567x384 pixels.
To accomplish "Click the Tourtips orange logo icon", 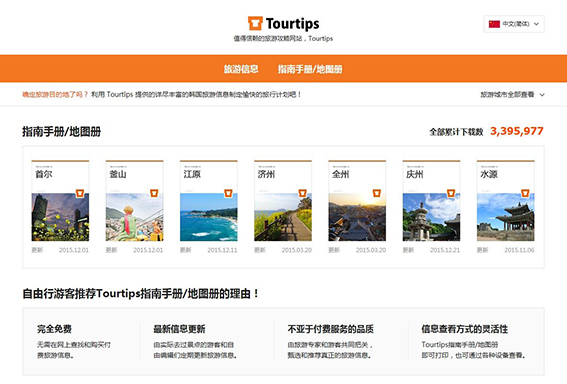I will pyautogui.click(x=255, y=23).
